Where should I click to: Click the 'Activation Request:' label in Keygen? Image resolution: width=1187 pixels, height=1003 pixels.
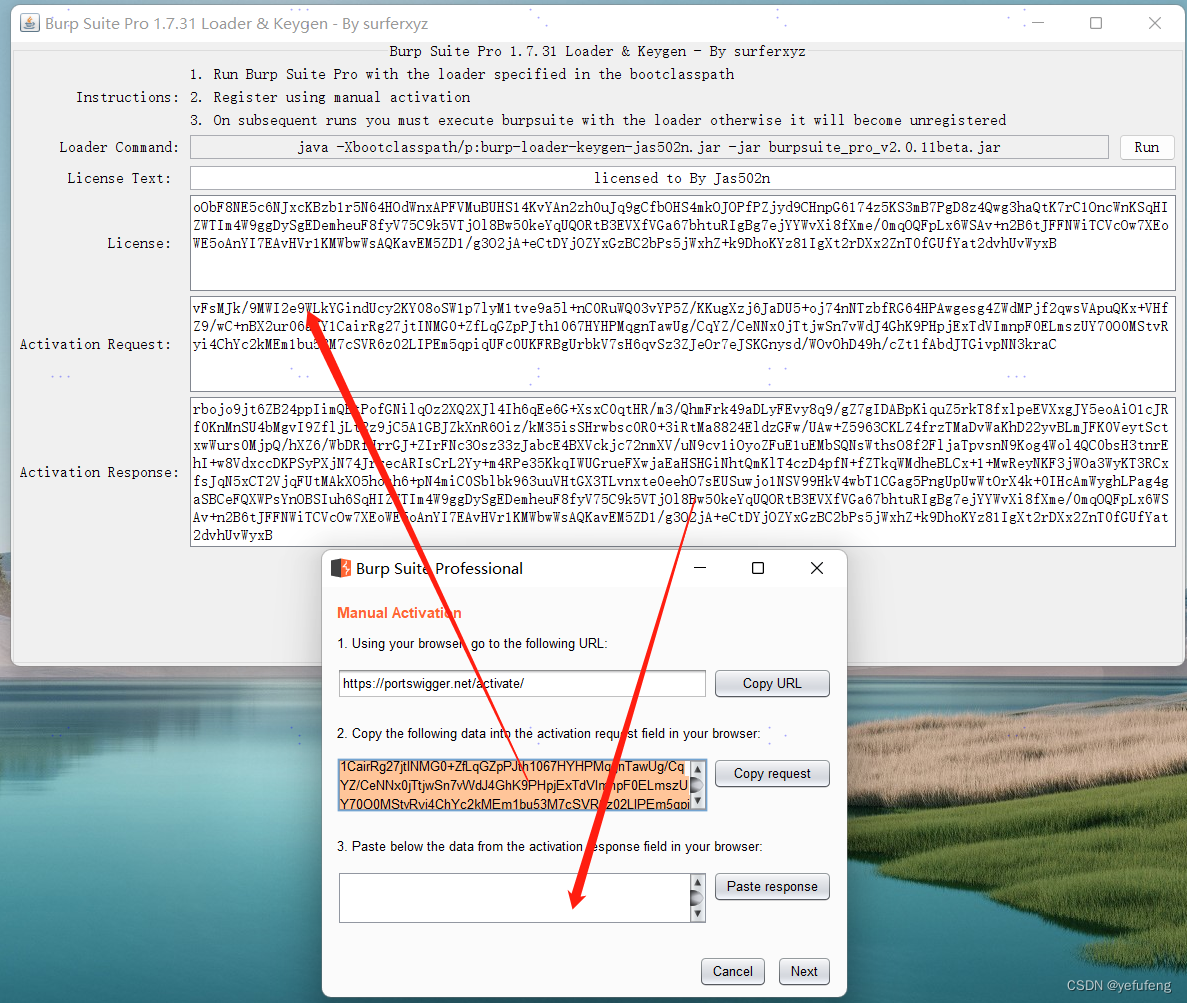point(95,344)
